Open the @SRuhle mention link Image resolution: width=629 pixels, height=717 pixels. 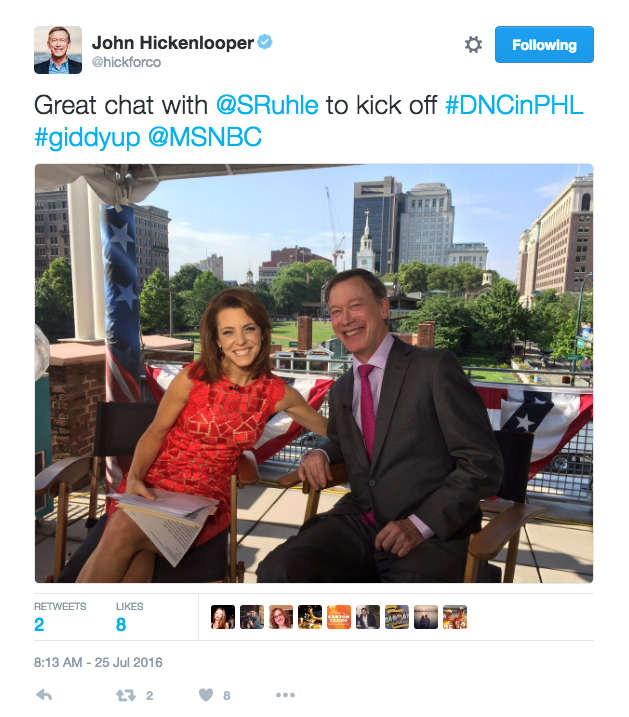[x=267, y=105]
